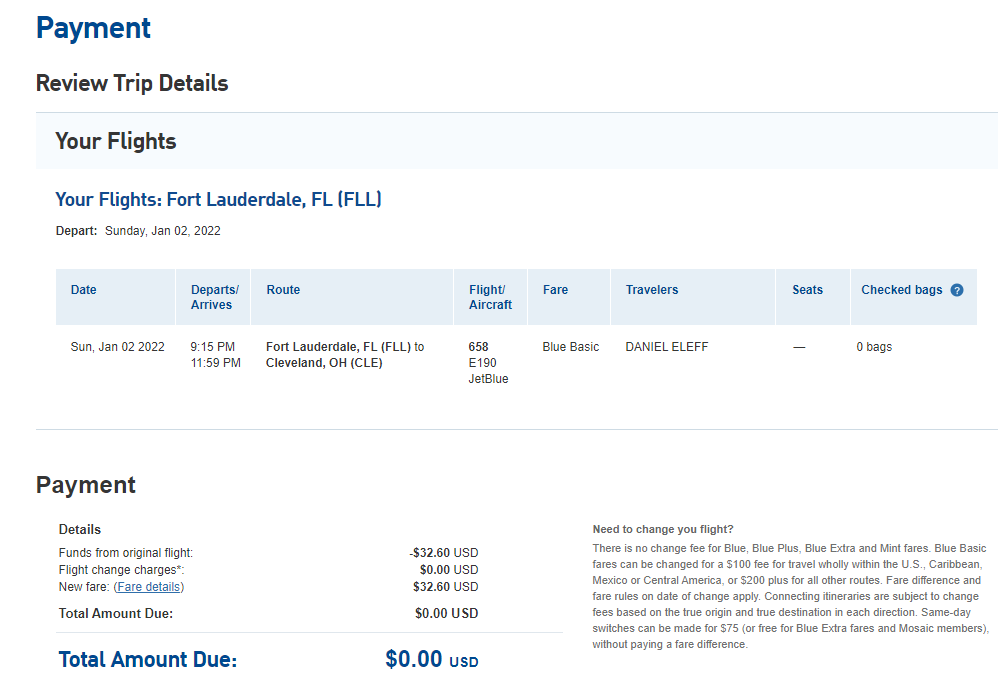Click flight number 658 in table
Image resolution: width=1008 pixels, height=689 pixels.
coord(478,346)
